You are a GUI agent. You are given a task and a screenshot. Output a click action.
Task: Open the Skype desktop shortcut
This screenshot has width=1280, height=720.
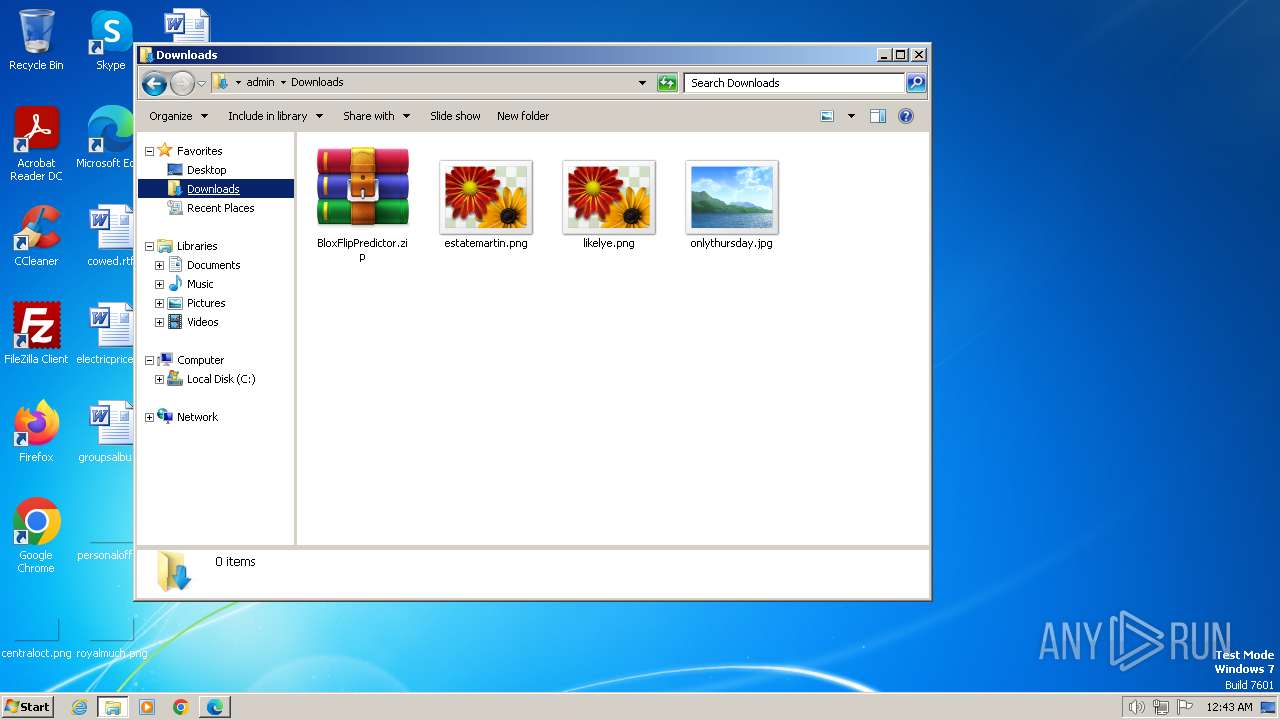click(110, 40)
